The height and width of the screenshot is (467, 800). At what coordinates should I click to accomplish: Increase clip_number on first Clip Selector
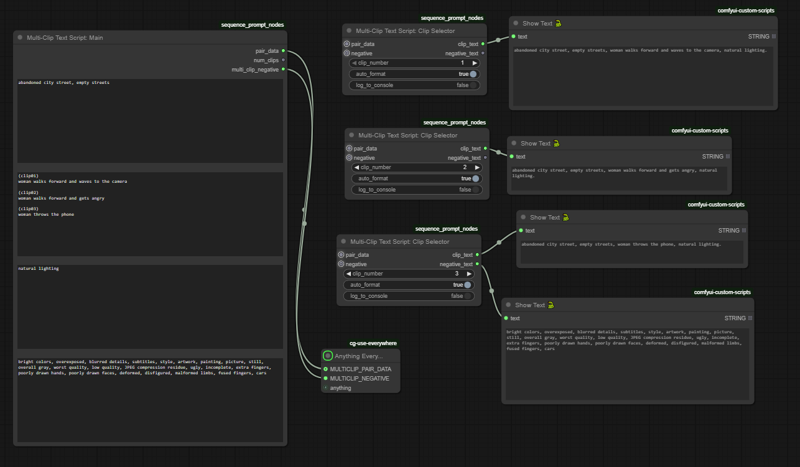[x=474, y=63]
